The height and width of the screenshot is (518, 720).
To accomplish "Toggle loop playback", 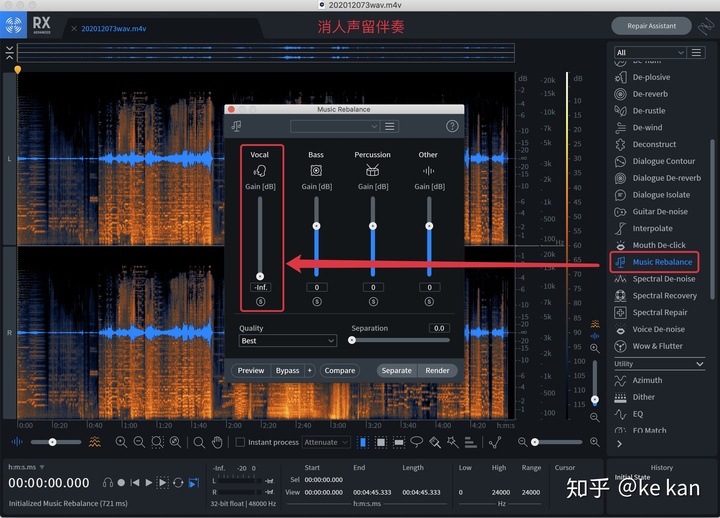I will (x=179, y=483).
